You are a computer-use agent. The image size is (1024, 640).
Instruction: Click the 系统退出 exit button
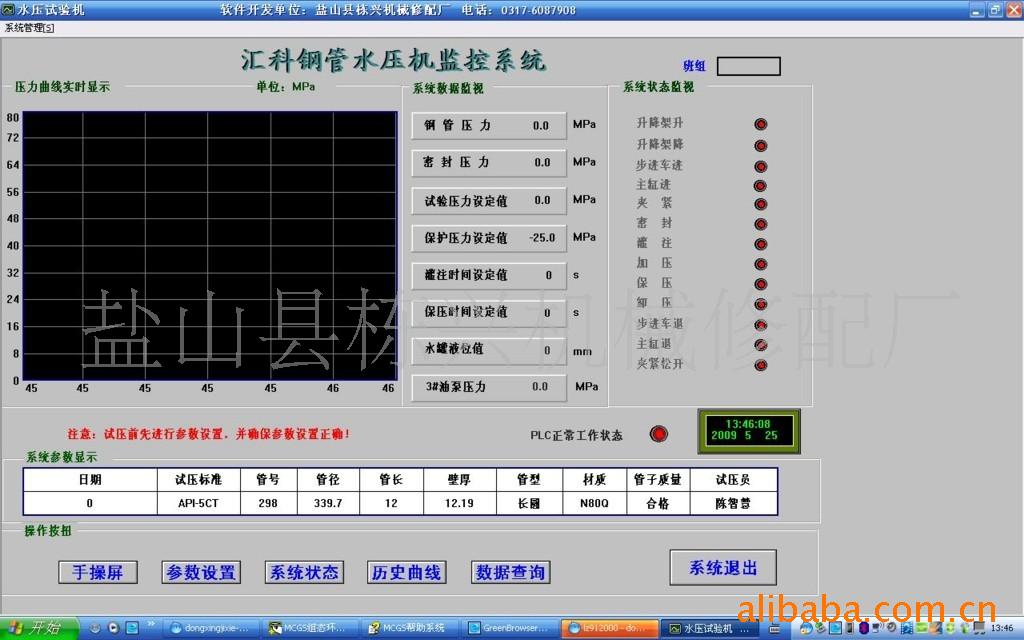pyautogui.click(x=723, y=568)
